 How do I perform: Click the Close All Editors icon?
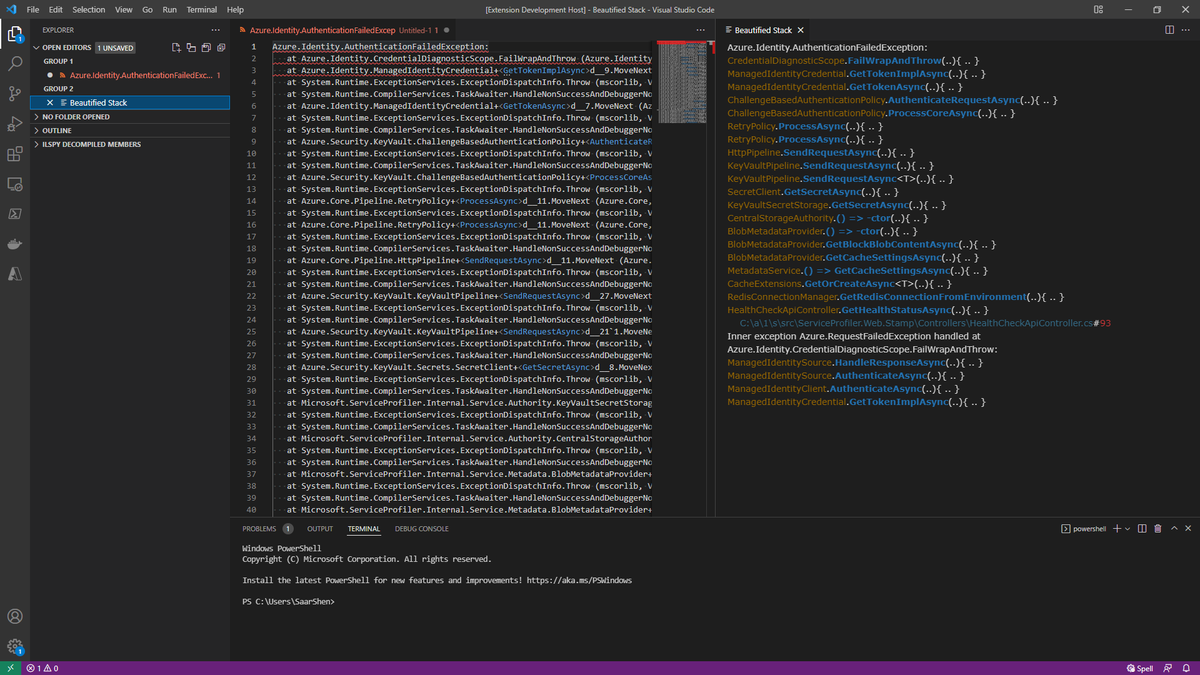tap(221, 47)
